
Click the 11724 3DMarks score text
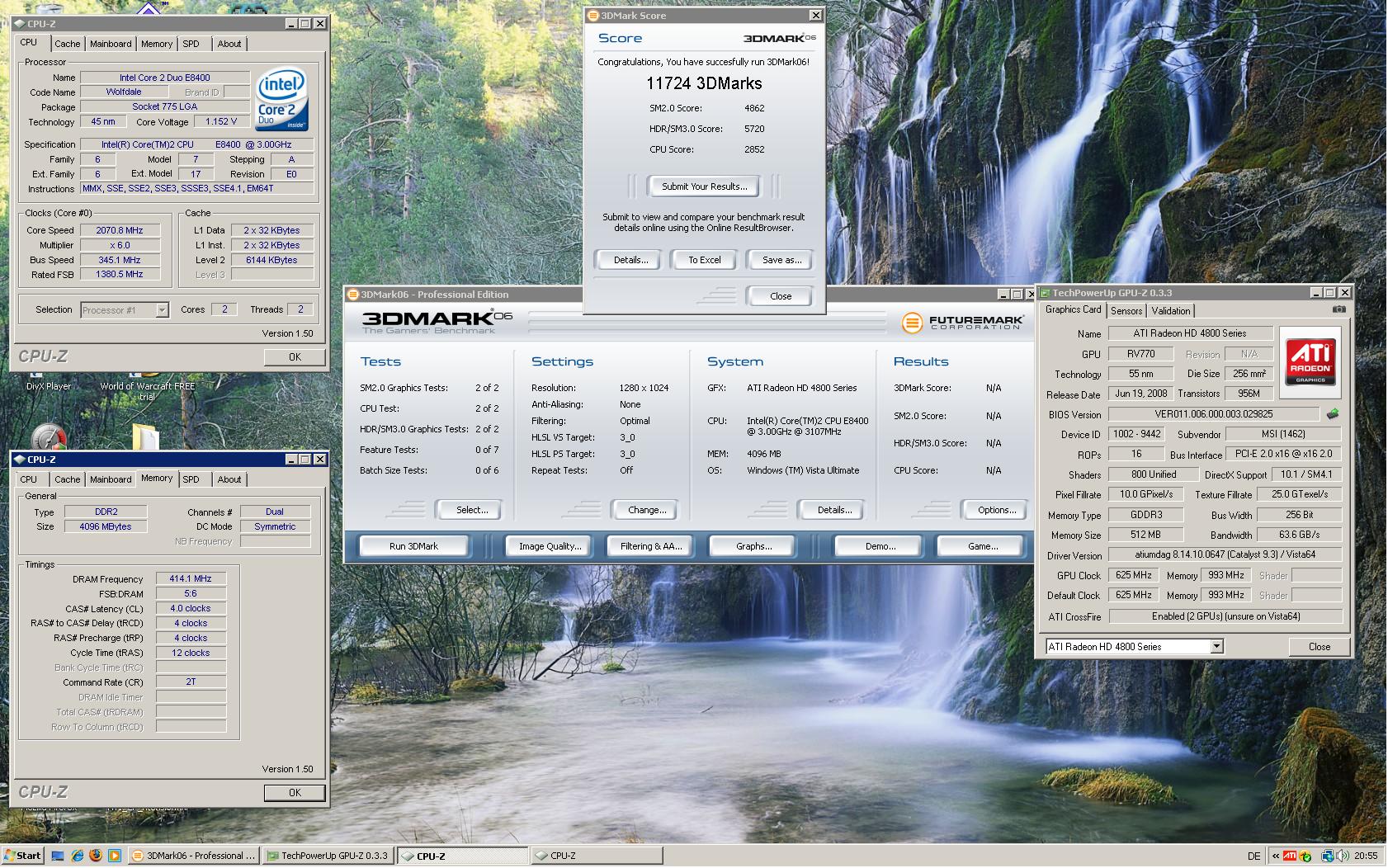coord(704,83)
